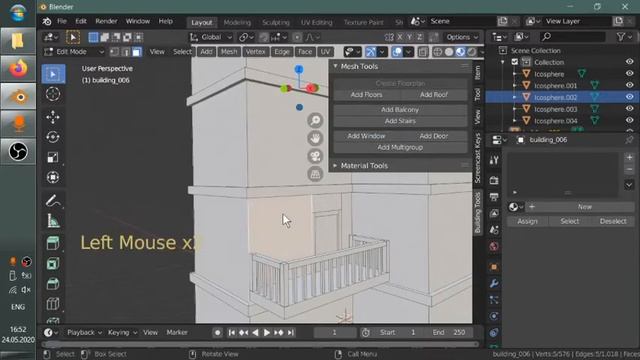Open the Keying dropdown

click(122, 333)
